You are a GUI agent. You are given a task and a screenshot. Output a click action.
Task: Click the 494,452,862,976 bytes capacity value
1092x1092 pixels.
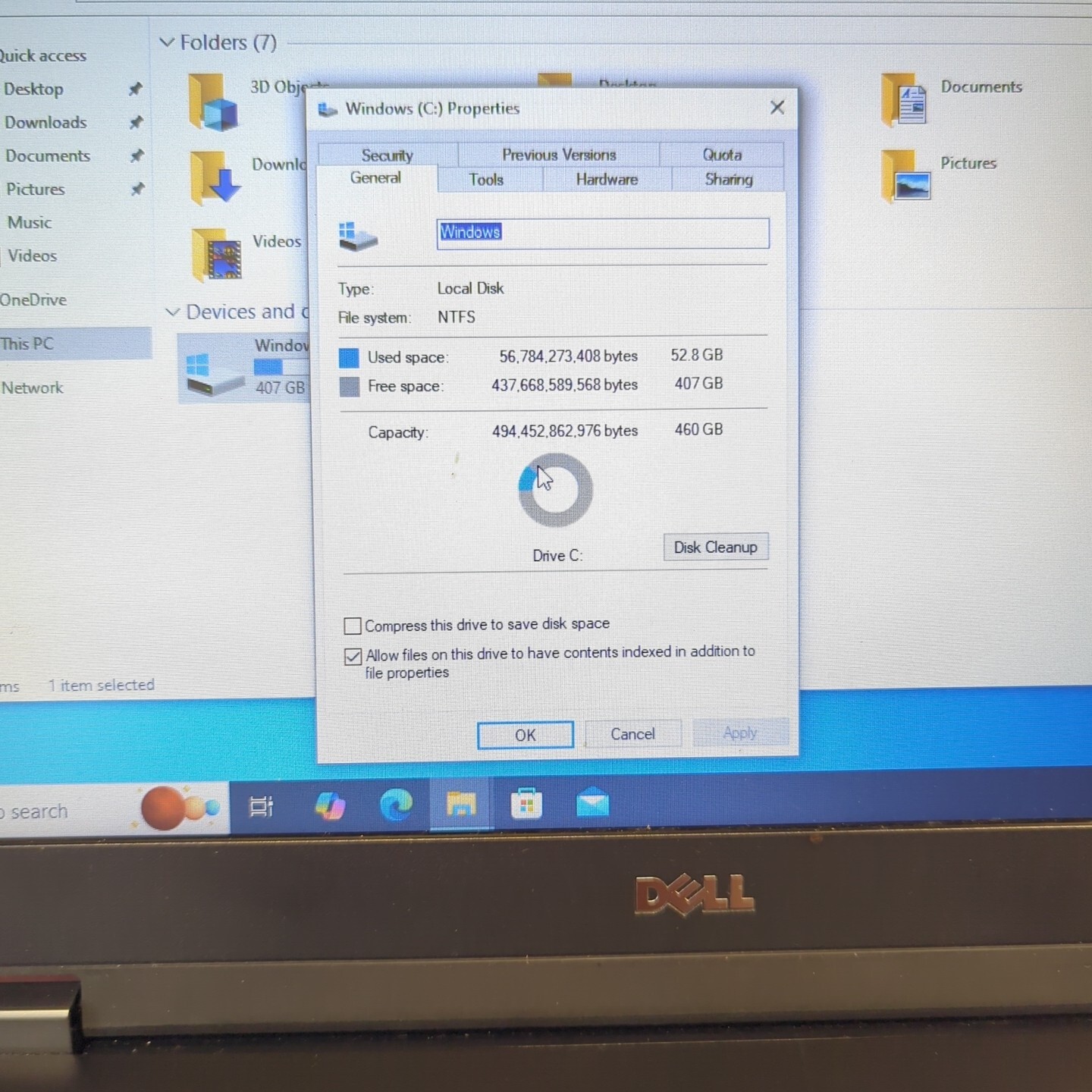(565, 431)
